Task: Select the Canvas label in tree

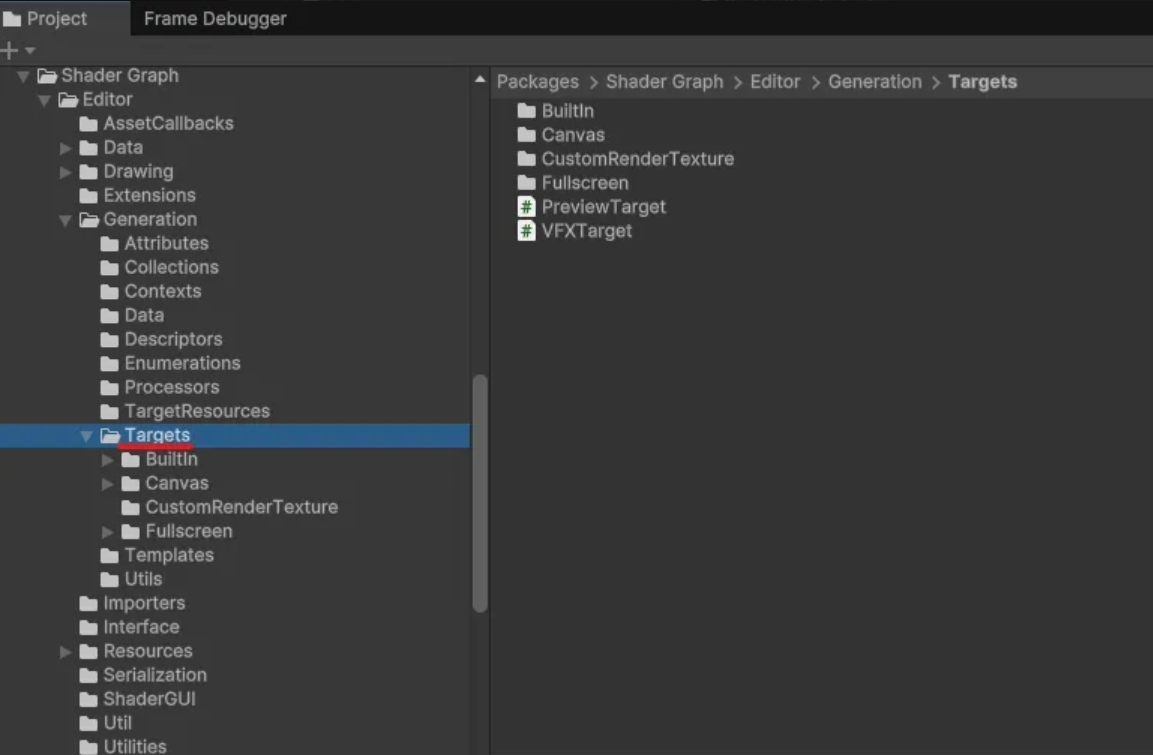Action: click(177, 484)
